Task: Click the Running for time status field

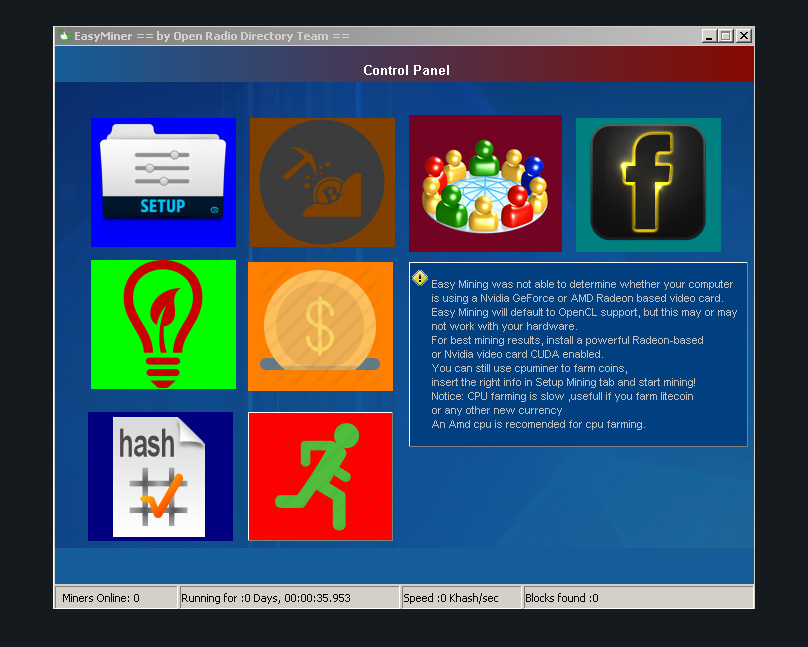Action: [x=289, y=598]
